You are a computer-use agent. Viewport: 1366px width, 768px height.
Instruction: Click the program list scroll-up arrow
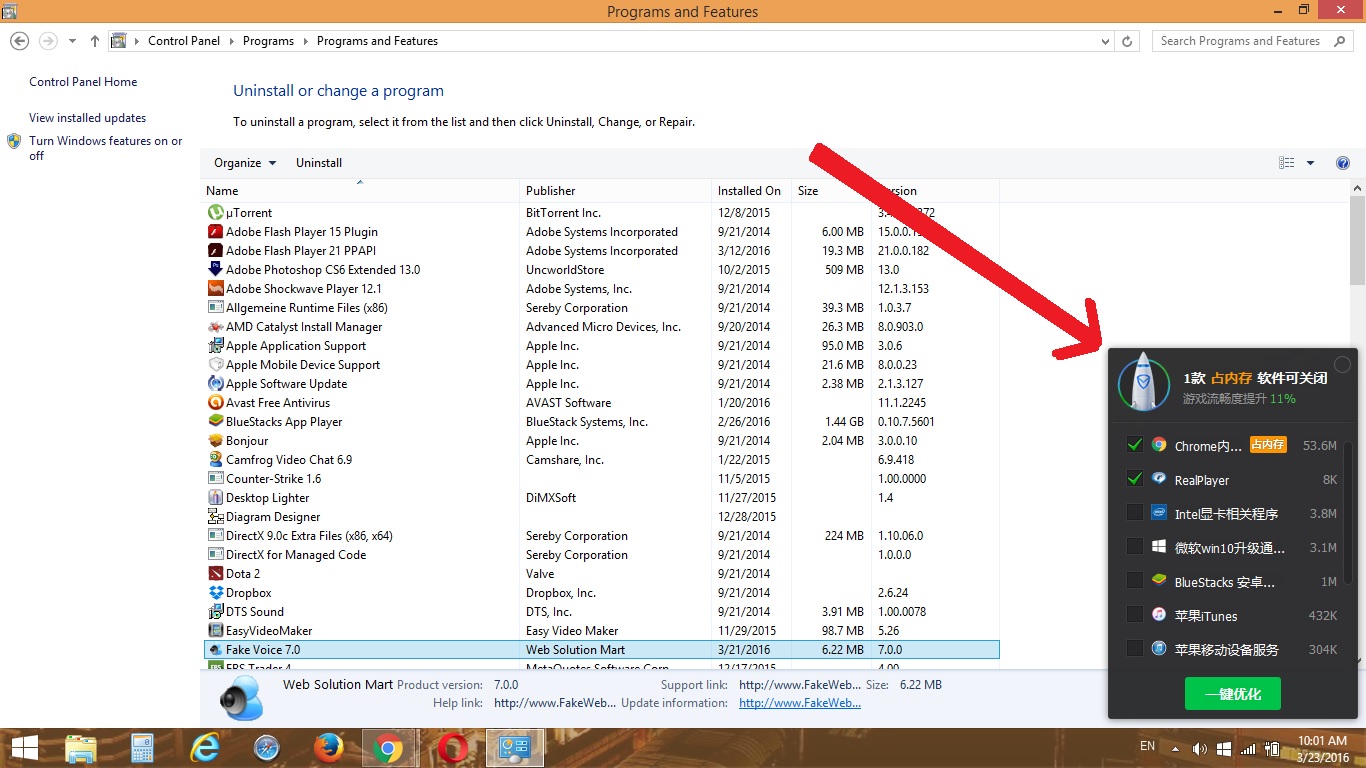point(1357,188)
